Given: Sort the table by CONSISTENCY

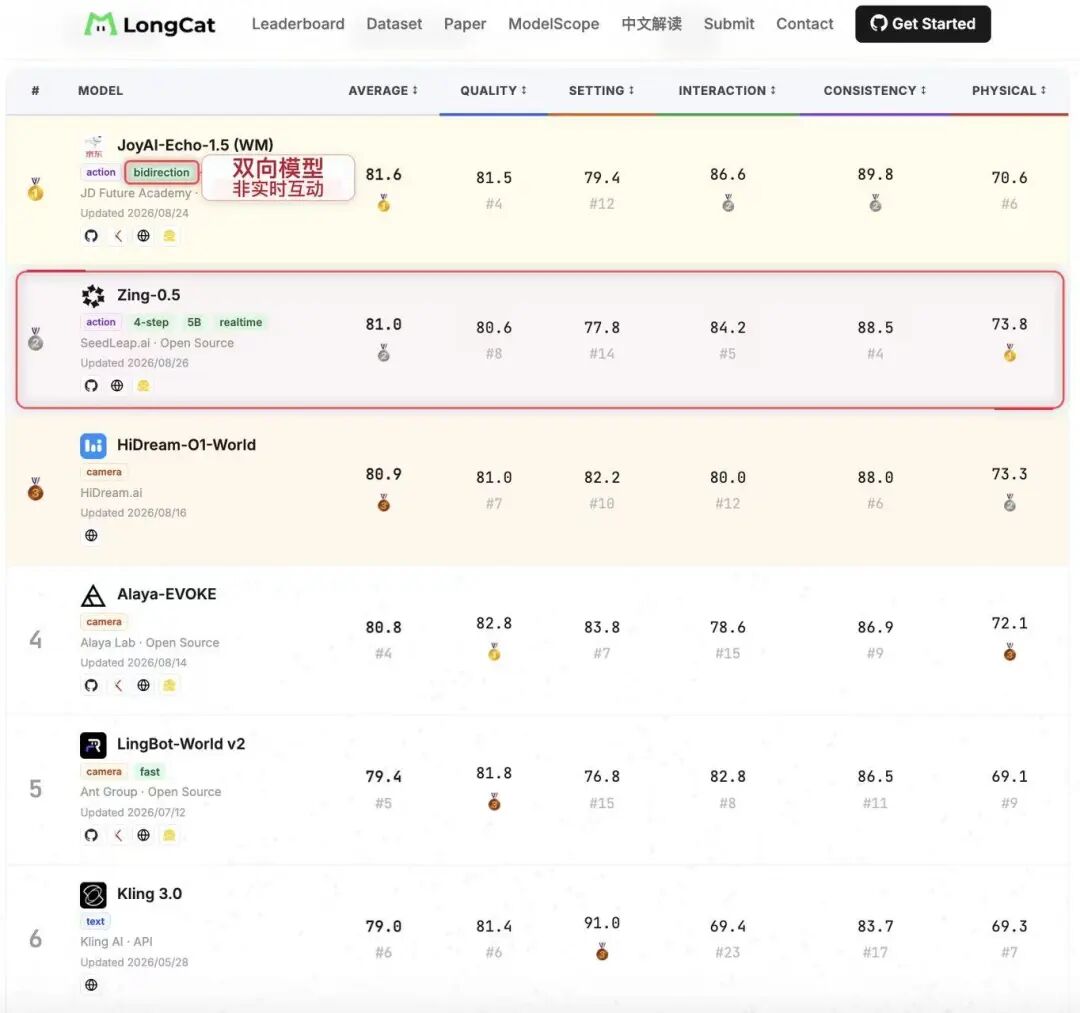Looking at the screenshot, I should click(875, 91).
